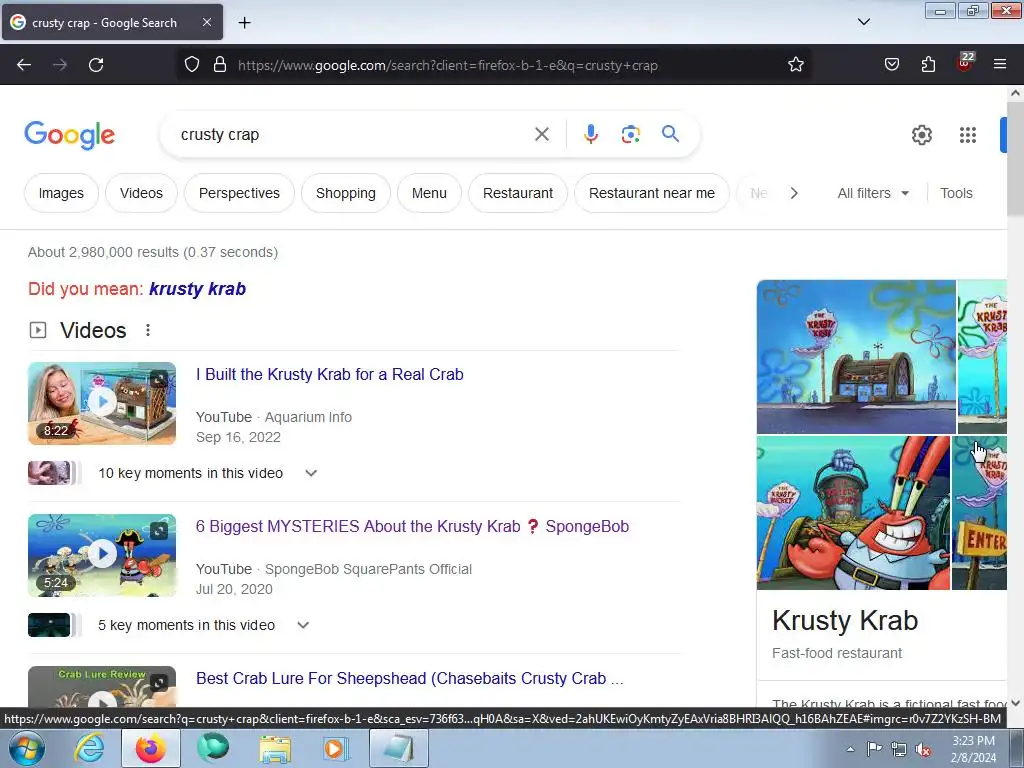
Task: Close the crusty crap Google Search tab
Action: 206,22
